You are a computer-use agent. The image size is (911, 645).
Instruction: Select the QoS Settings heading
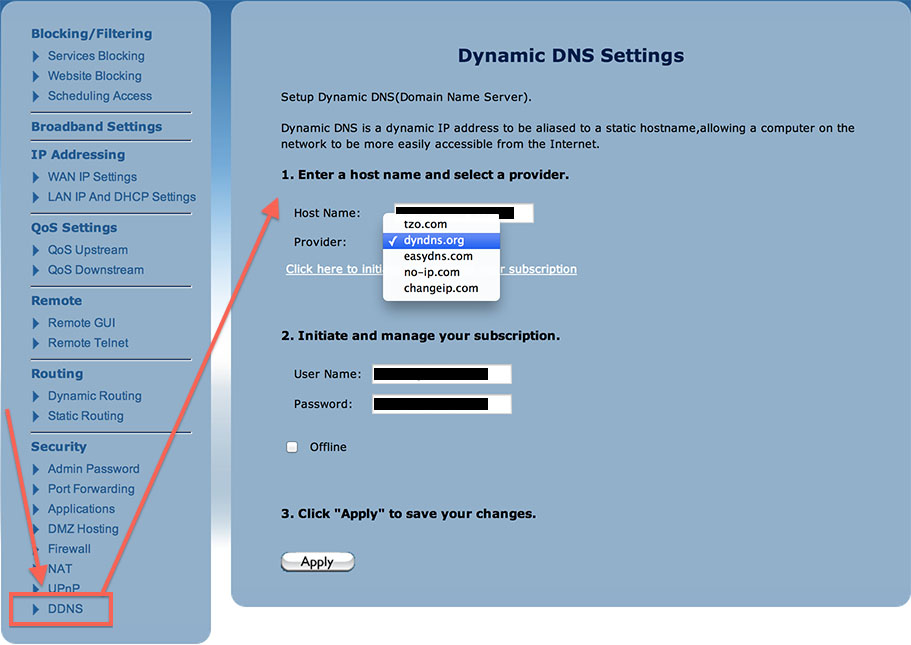(x=74, y=228)
